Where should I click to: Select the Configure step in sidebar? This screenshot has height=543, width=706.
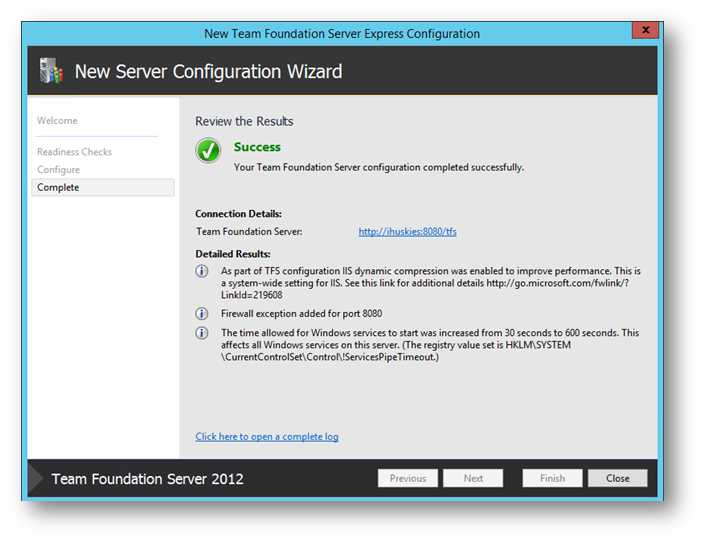click(59, 170)
